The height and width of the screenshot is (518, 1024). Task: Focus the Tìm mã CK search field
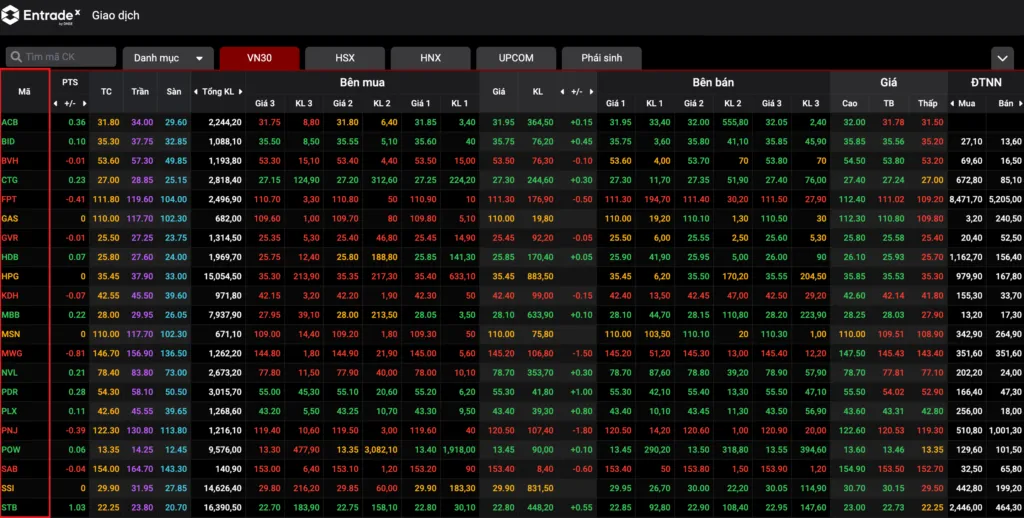pyautogui.click(x=66, y=58)
